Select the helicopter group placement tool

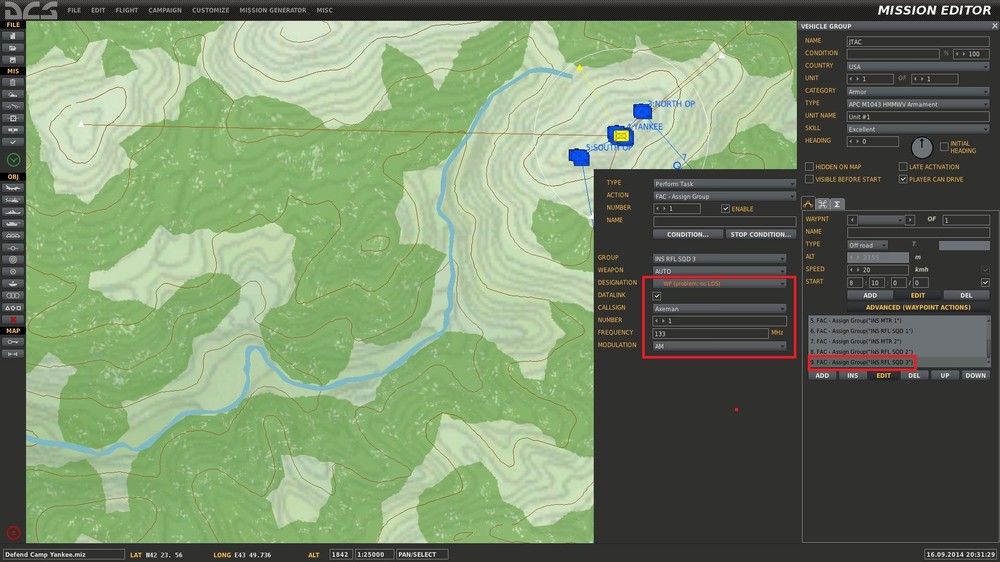[x=13, y=199]
